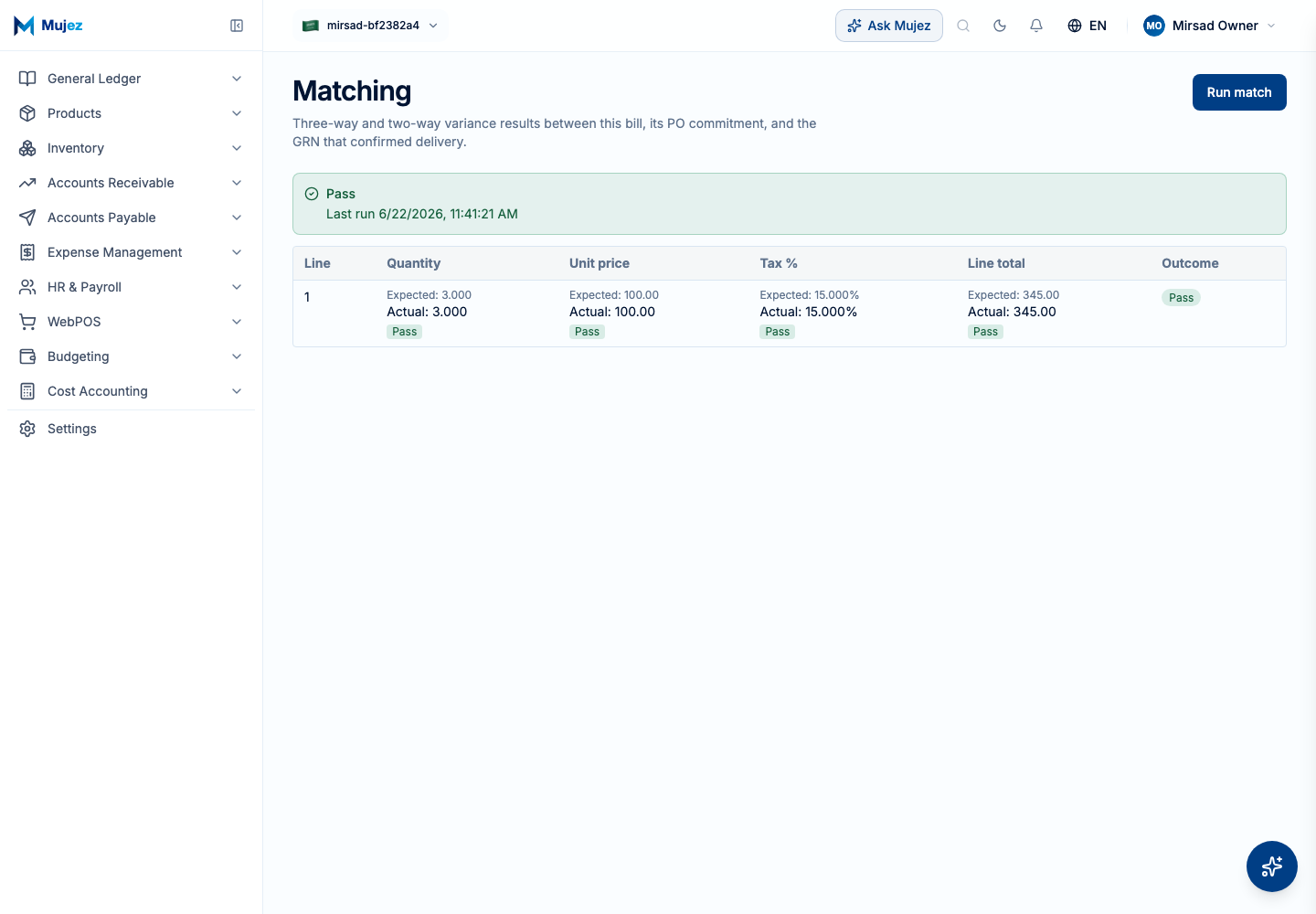Screen dimensions: 1316x914
Task: Click the Accounts Receivable trend icon
Action: (27, 183)
